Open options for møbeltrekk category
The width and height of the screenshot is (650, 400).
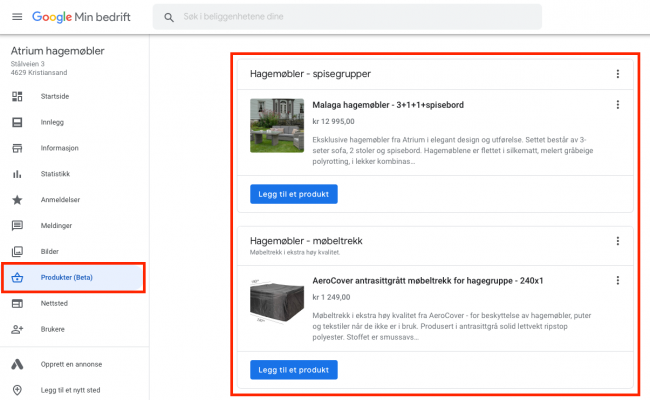618,241
